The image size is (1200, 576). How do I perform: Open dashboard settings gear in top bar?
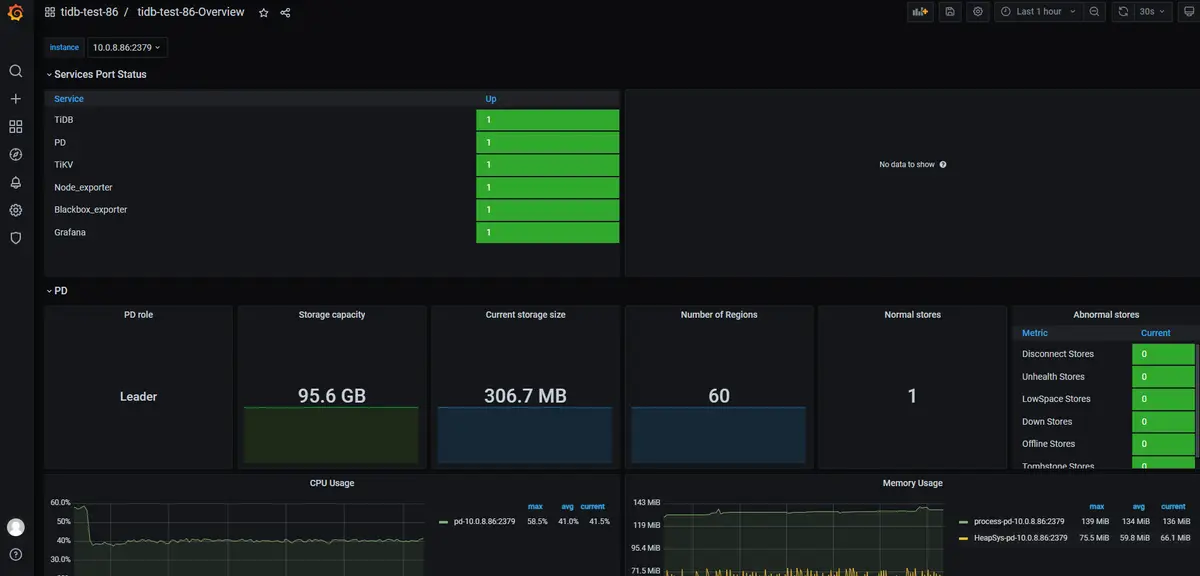pos(978,12)
